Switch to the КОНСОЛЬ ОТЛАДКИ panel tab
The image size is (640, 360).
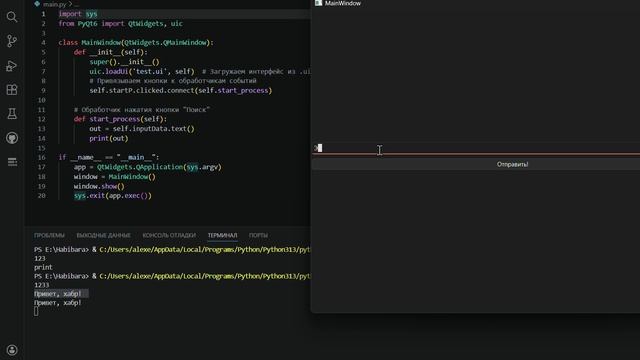(169, 236)
